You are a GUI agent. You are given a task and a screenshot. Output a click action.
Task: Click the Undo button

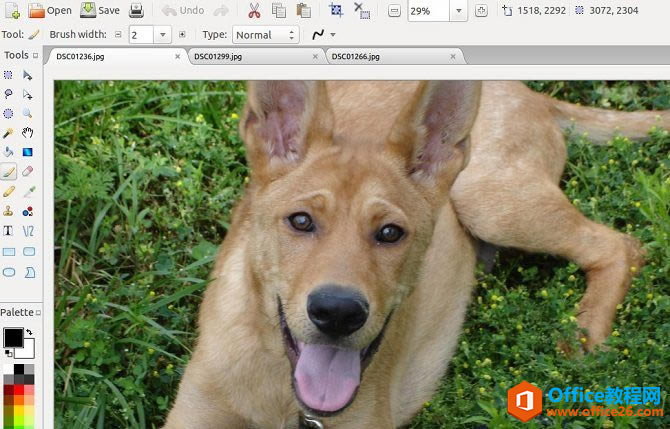183,10
